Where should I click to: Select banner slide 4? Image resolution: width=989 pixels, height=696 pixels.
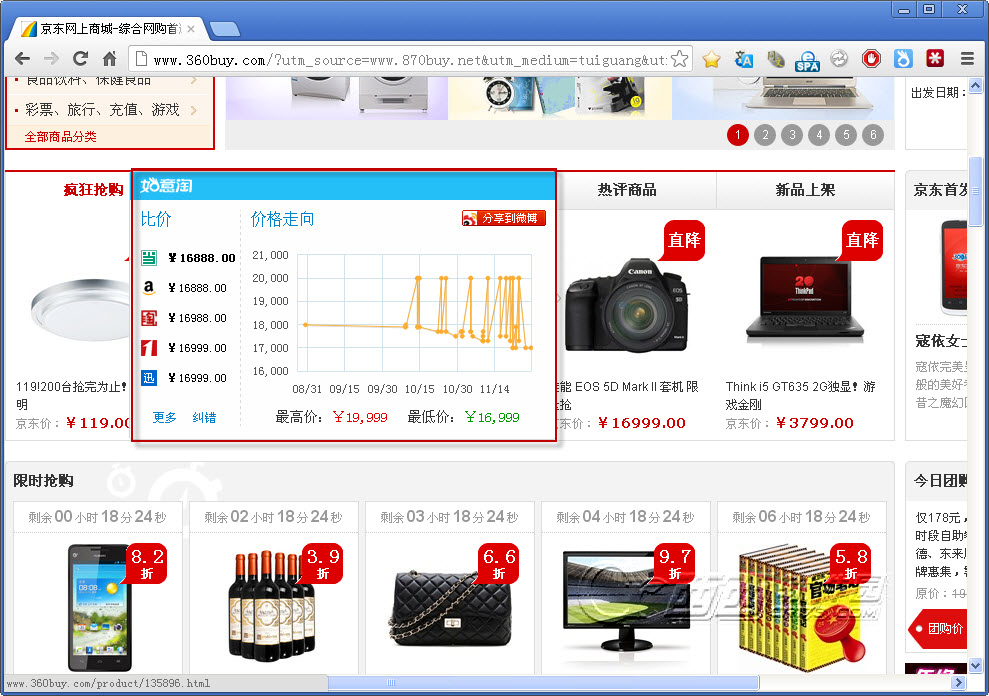(x=819, y=134)
